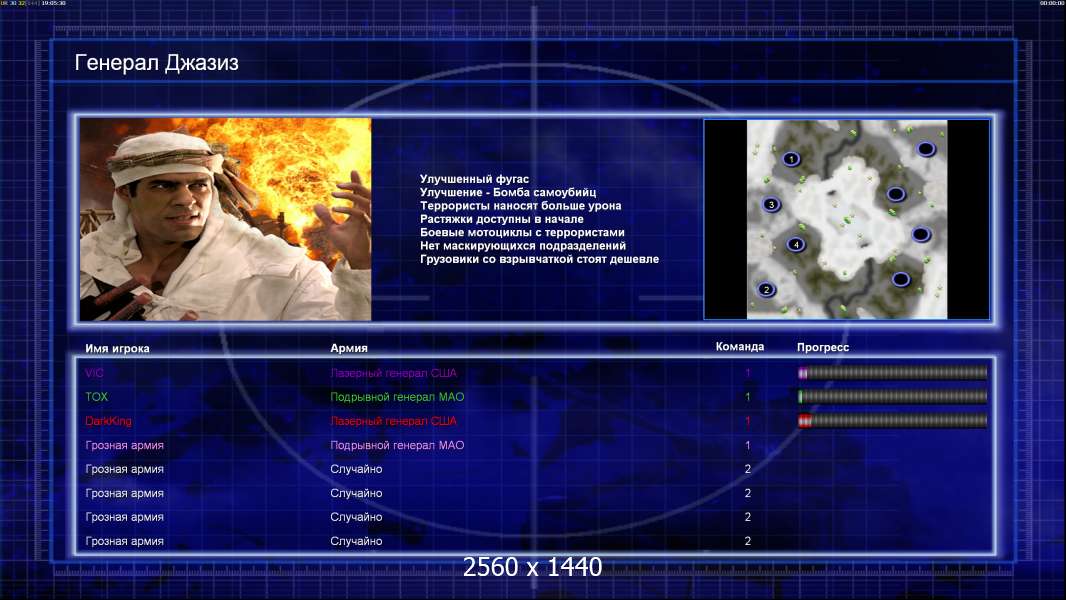Click the line 'Улучшенный фугас'

click(x=475, y=179)
